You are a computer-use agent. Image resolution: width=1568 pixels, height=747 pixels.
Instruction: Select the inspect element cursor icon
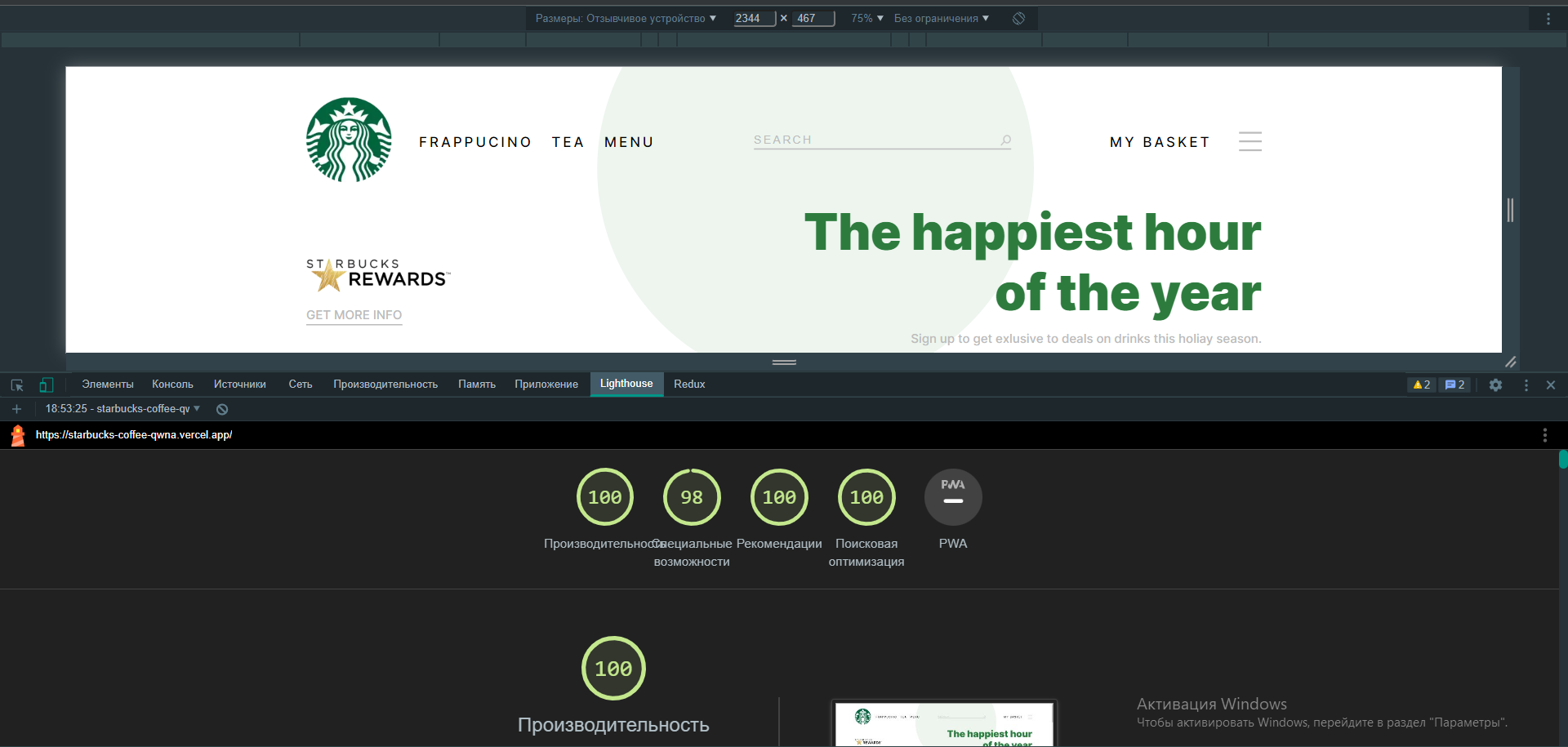click(x=16, y=385)
